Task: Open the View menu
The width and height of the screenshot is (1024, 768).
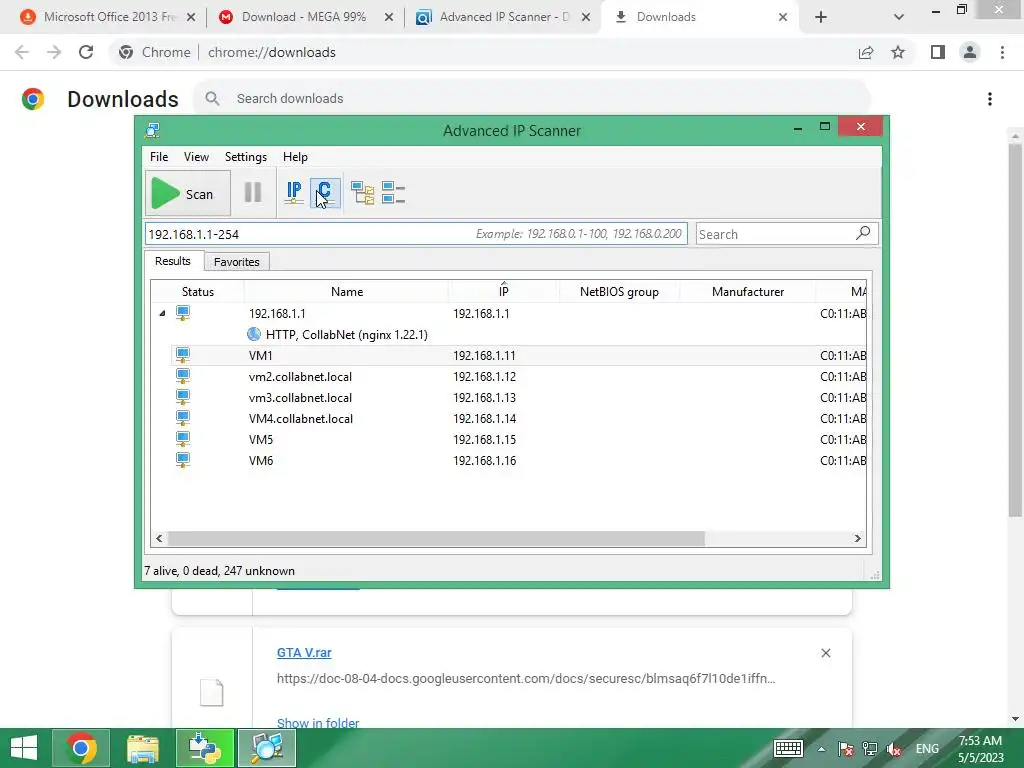Action: point(196,157)
